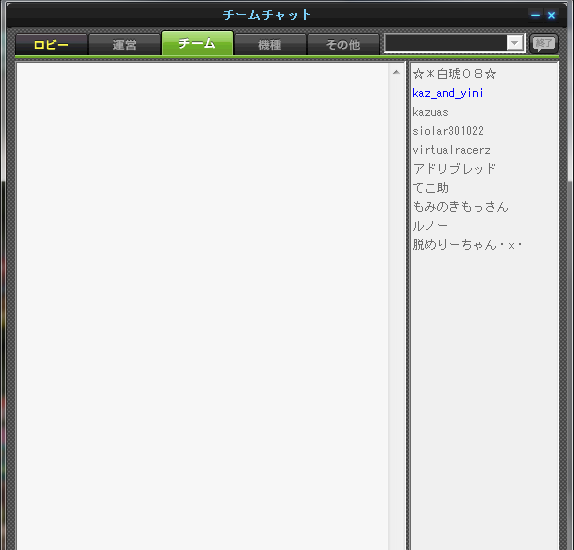
Task: Select member ルノー in the list
Action: [430, 226]
